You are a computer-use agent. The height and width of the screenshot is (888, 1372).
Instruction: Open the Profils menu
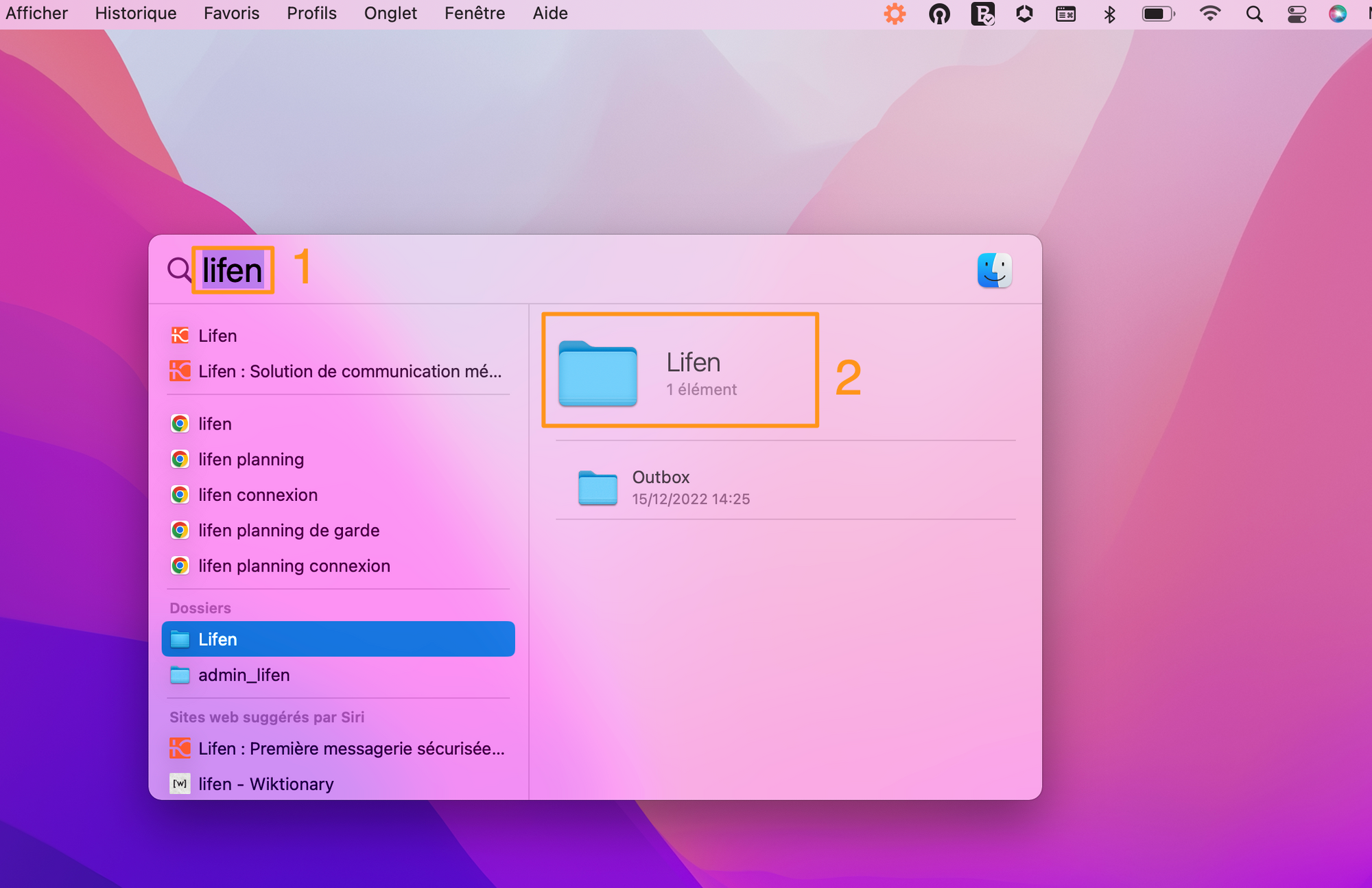pos(311,13)
